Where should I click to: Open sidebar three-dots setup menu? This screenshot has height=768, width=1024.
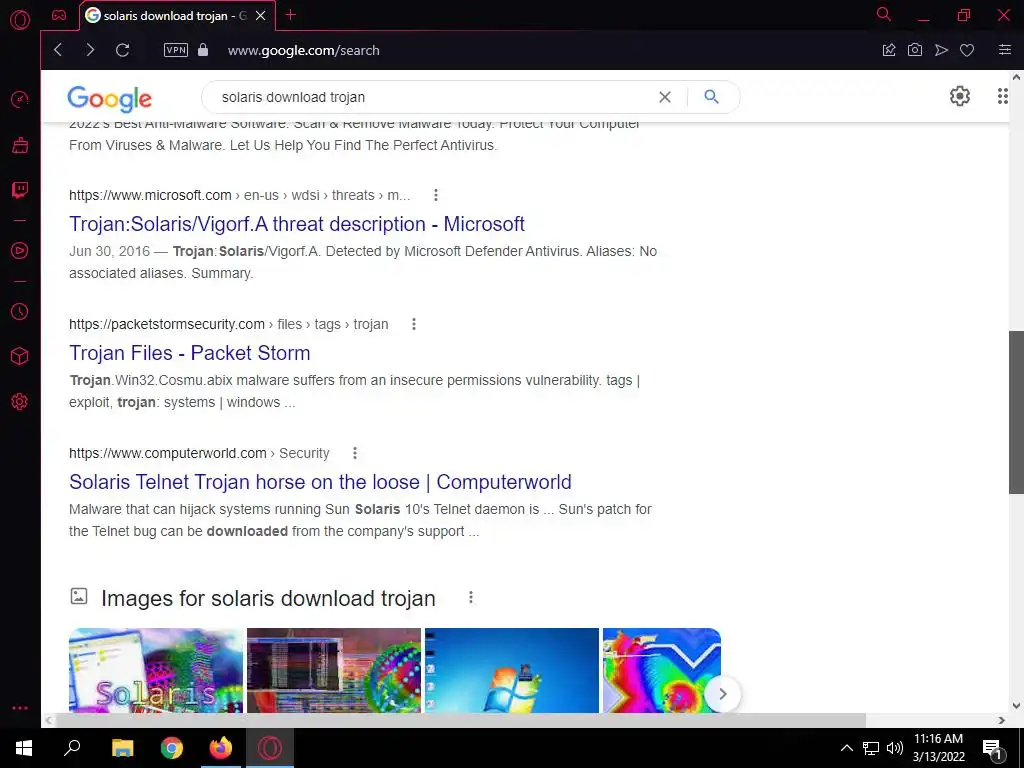coord(20,708)
